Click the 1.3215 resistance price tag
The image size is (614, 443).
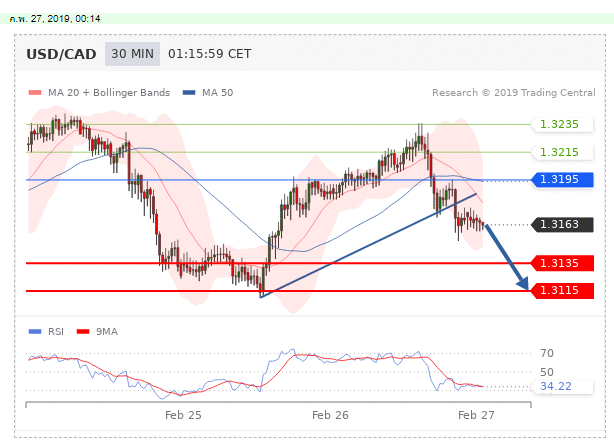[562, 152]
